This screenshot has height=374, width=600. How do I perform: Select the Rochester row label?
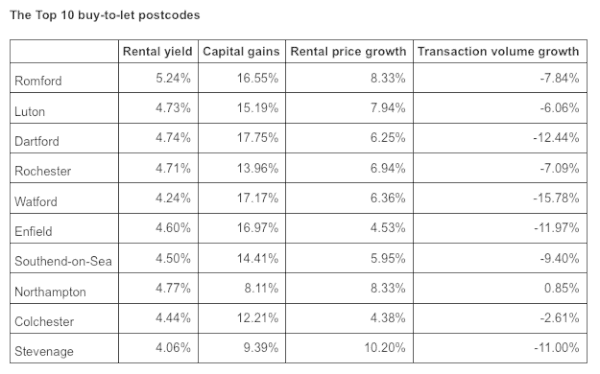pyautogui.click(x=42, y=171)
